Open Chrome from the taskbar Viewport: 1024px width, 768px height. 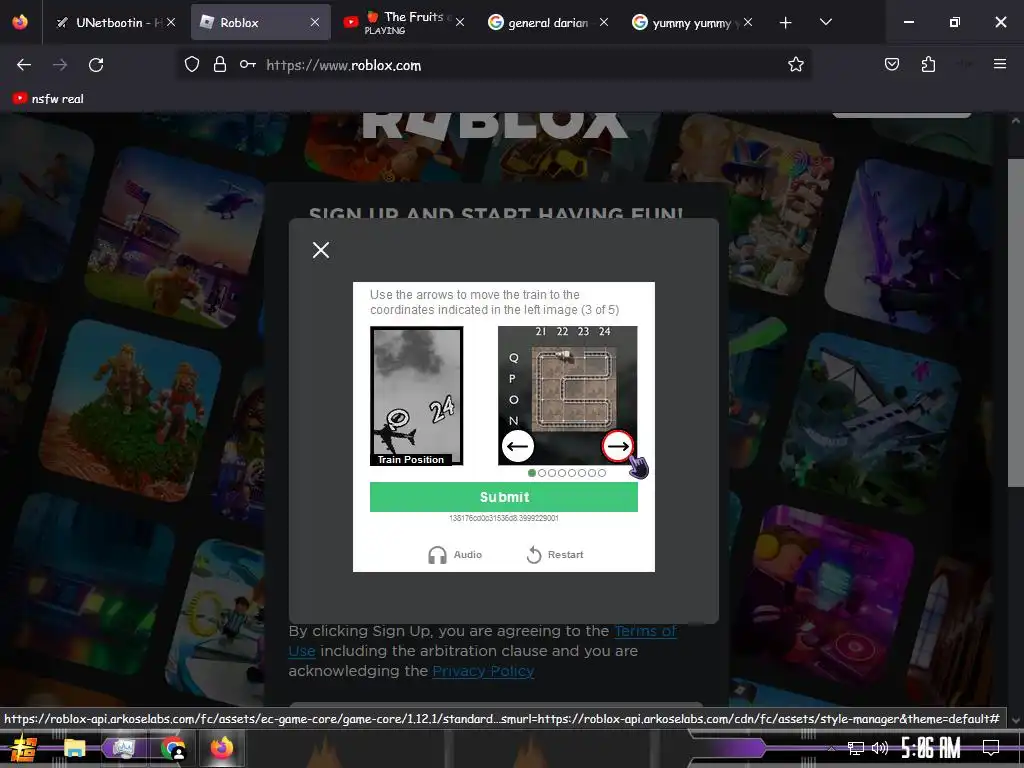pyautogui.click(x=173, y=748)
